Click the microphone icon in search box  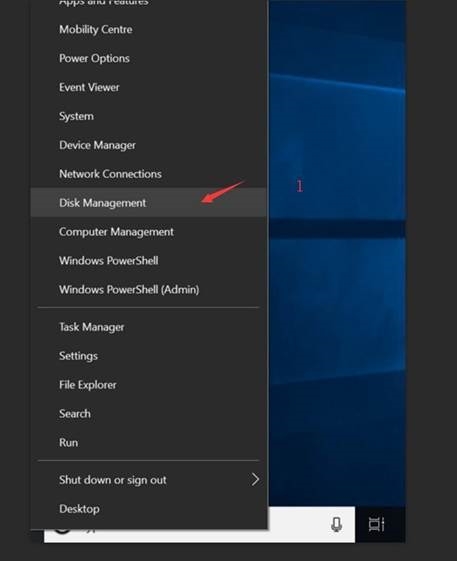click(x=336, y=525)
